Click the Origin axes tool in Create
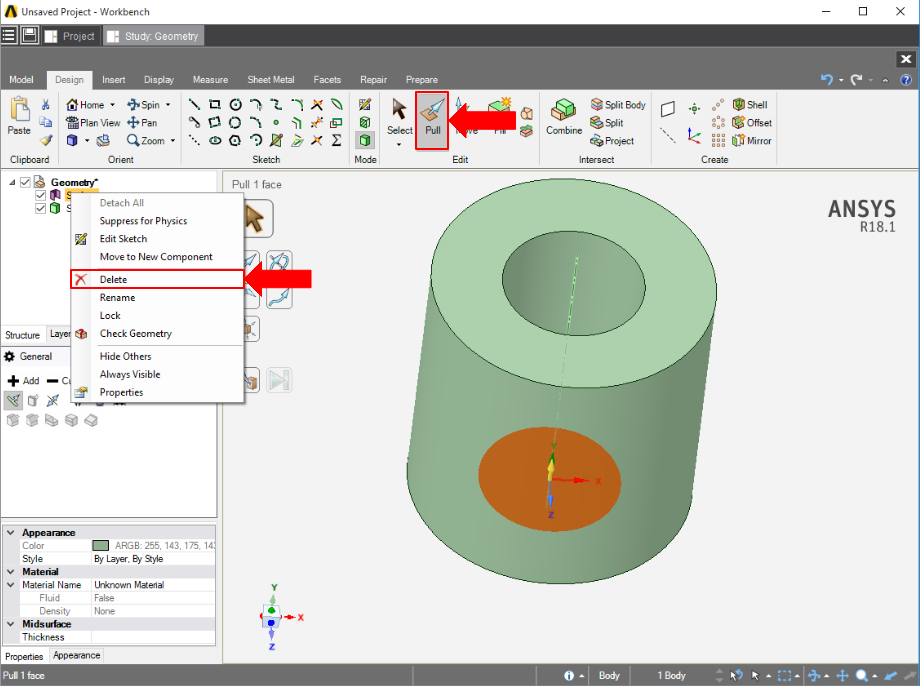This screenshot has width=920, height=686. click(x=694, y=136)
